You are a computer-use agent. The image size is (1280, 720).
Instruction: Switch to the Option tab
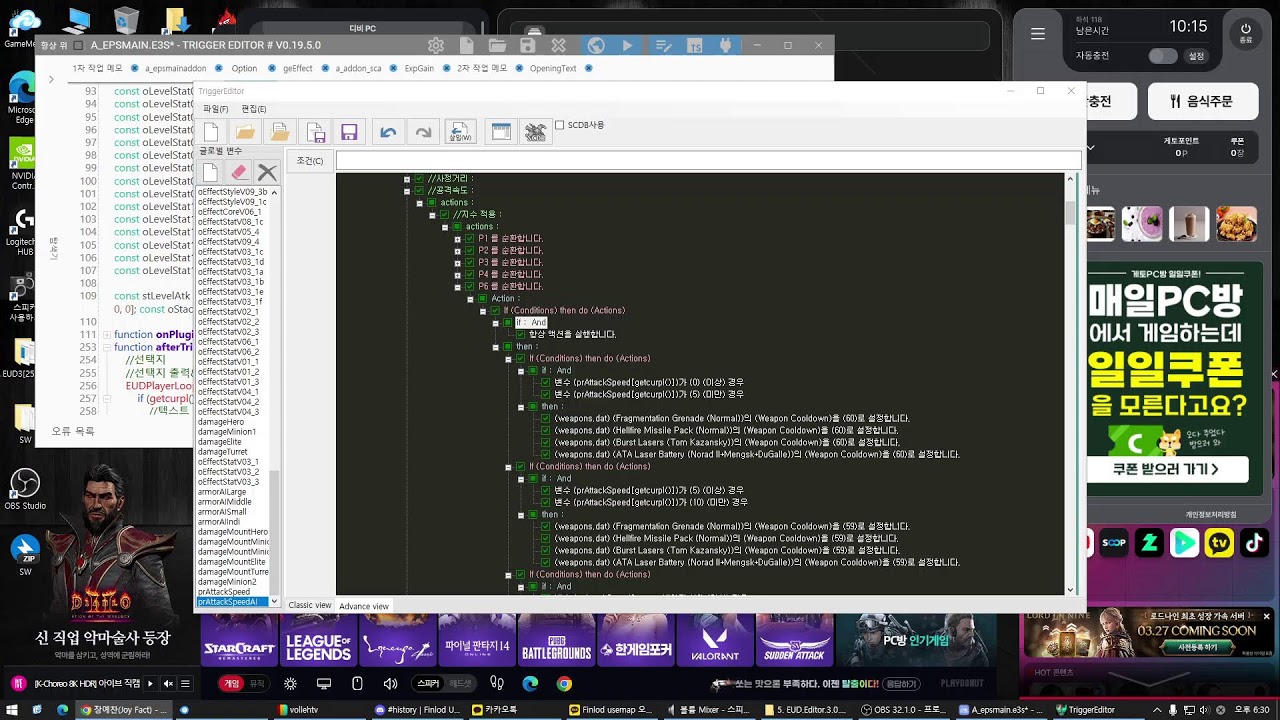pos(244,68)
